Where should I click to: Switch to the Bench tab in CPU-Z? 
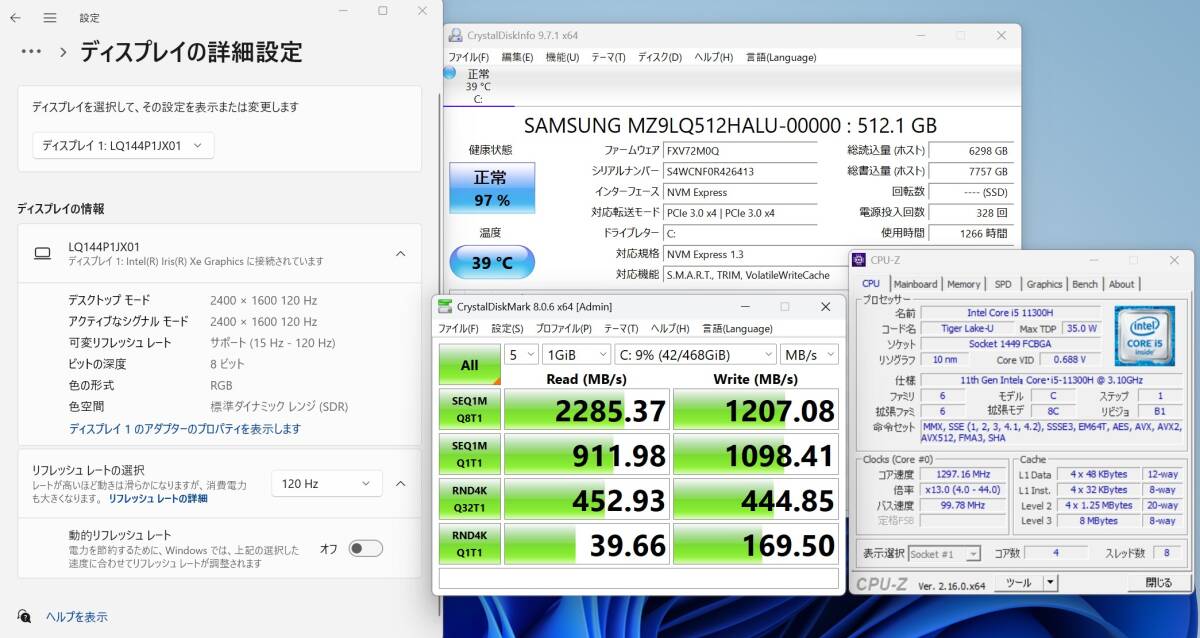[1085, 284]
